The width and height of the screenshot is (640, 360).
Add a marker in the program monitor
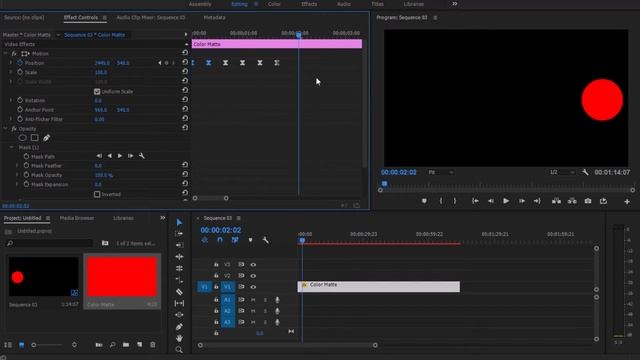pyautogui.click(x=424, y=201)
